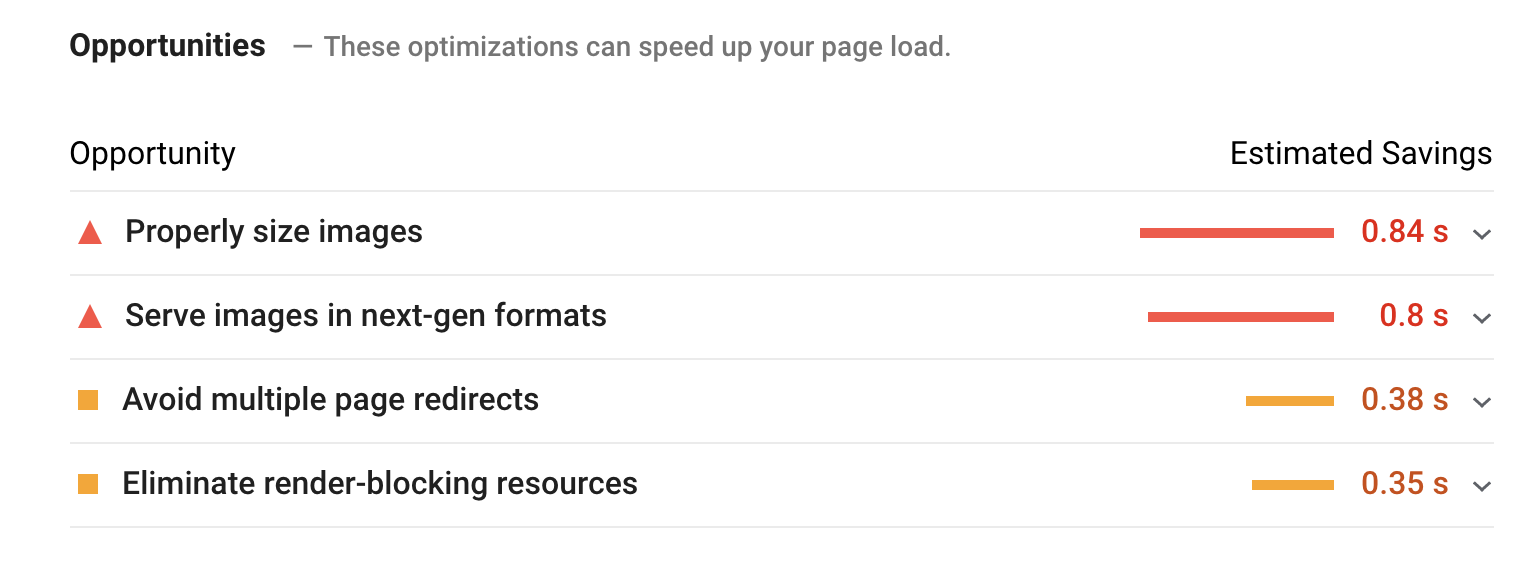Click the orange 0.38 s savings bar
1536x584 pixels.
tap(1289, 401)
